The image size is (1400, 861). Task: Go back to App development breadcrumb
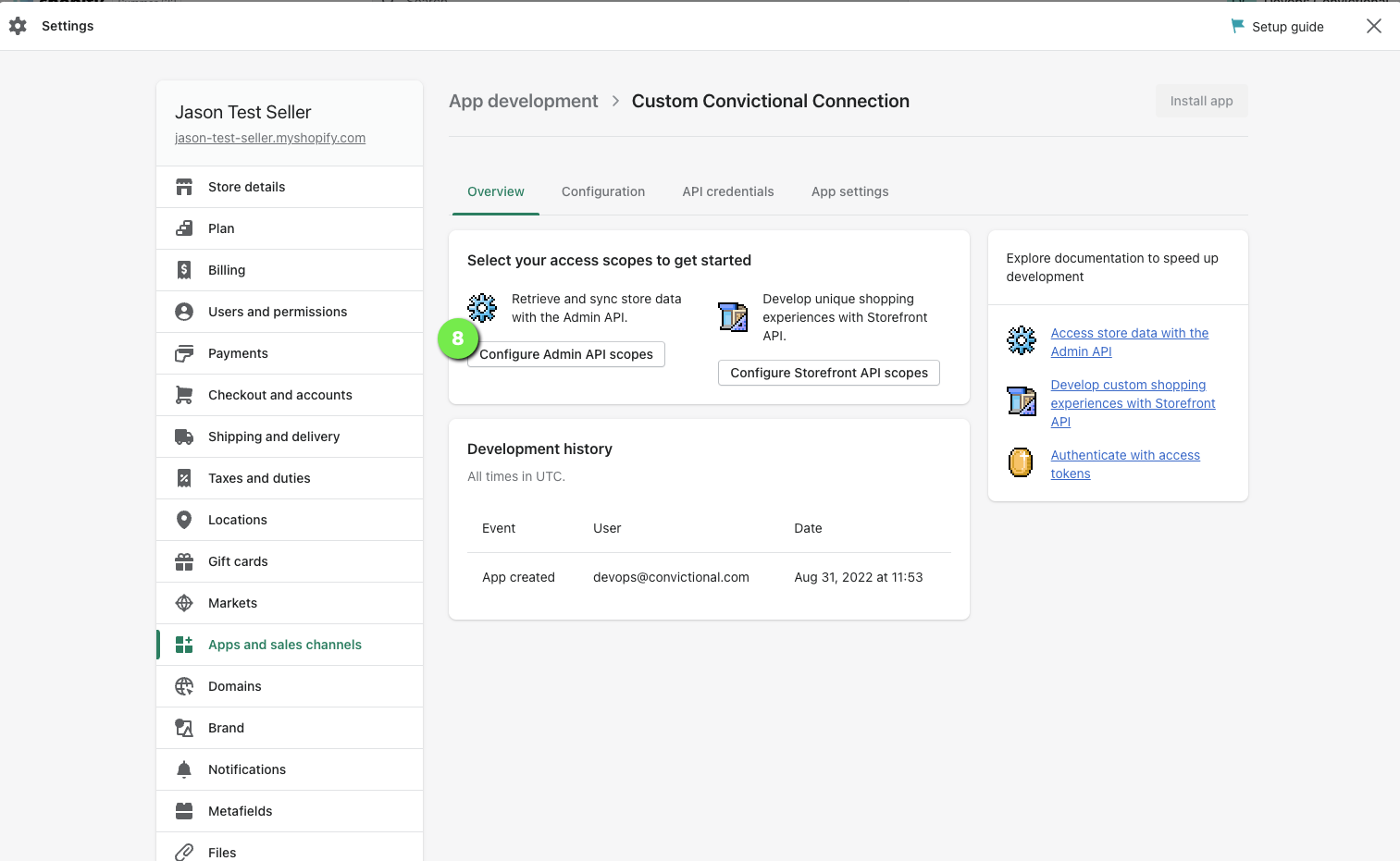click(x=524, y=101)
